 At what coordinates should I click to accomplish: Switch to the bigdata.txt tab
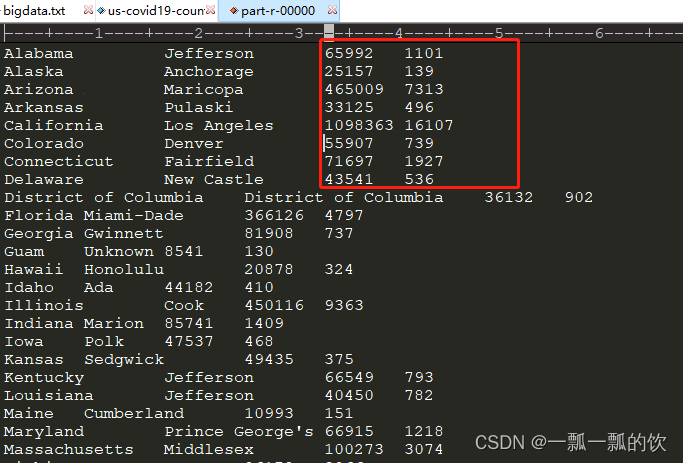[34, 10]
